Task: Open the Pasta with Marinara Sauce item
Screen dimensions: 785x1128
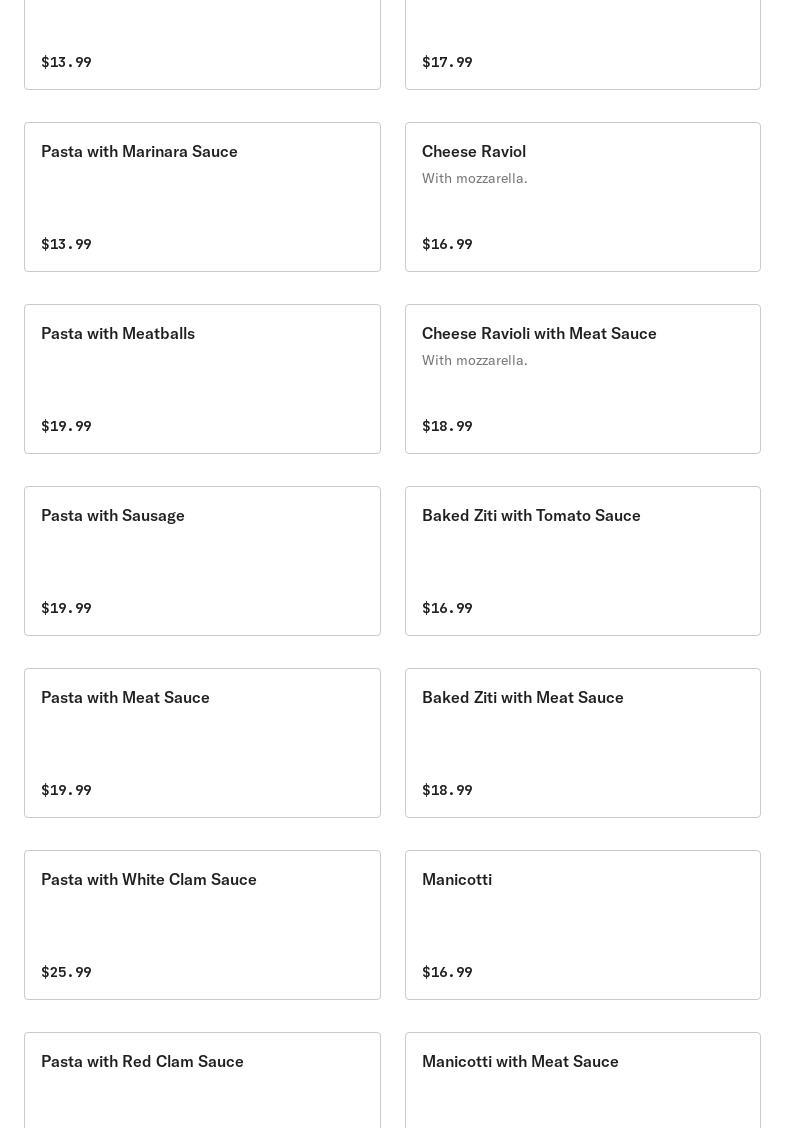Action: [x=202, y=196]
